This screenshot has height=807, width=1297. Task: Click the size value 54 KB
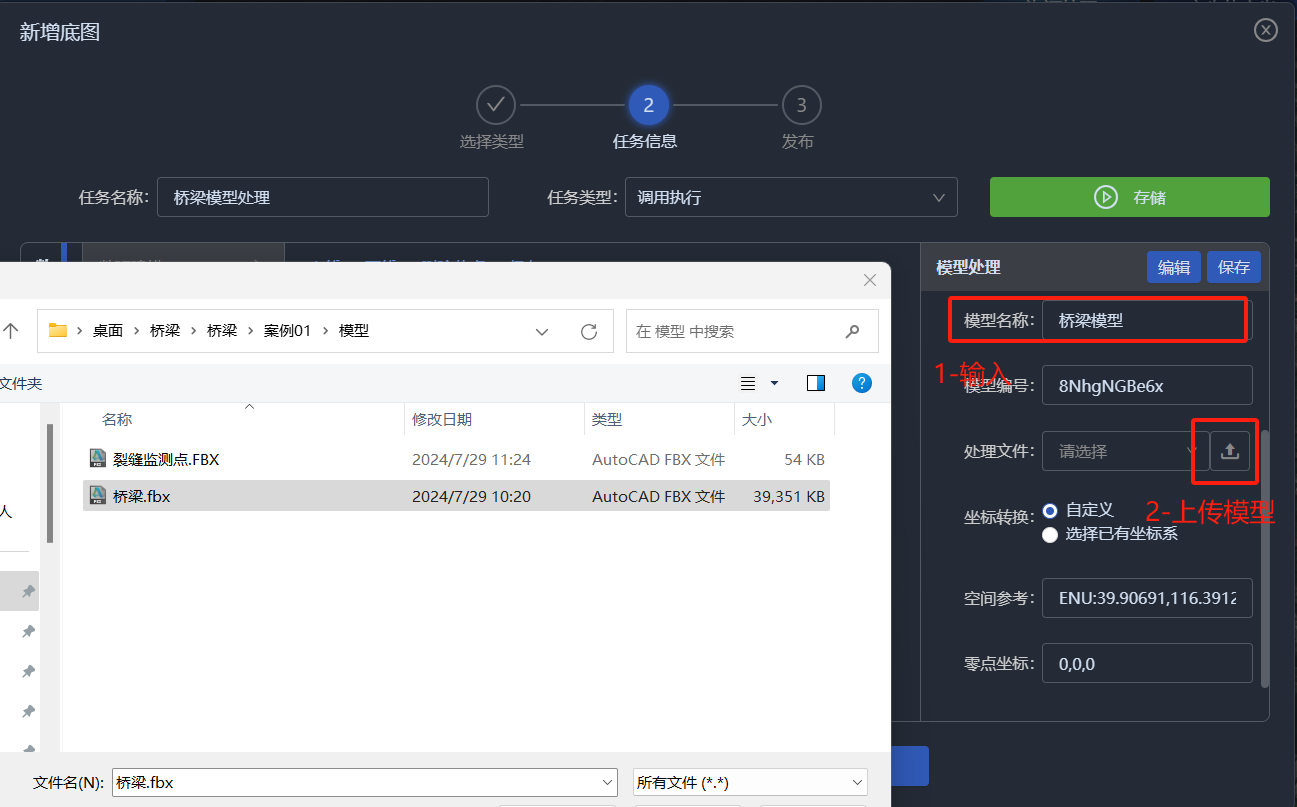pos(804,460)
